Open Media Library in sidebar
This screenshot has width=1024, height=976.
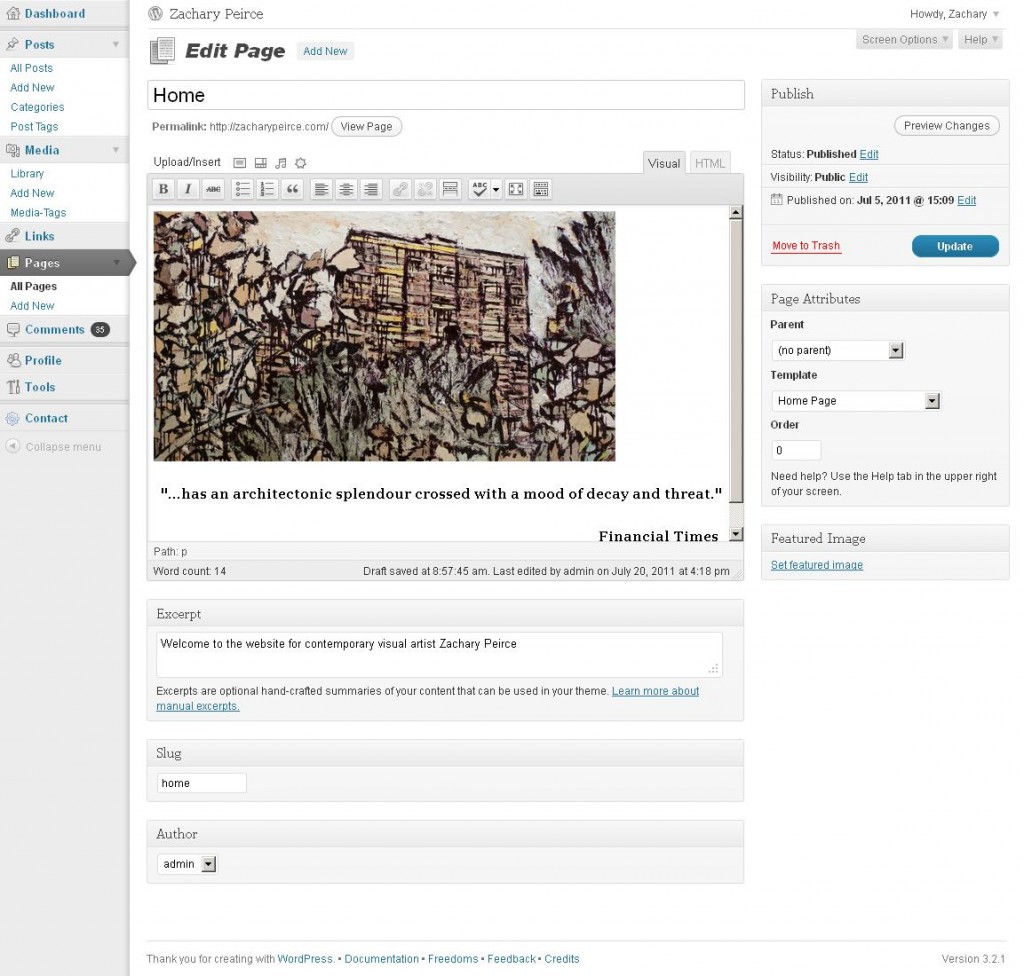pos(27,174)
